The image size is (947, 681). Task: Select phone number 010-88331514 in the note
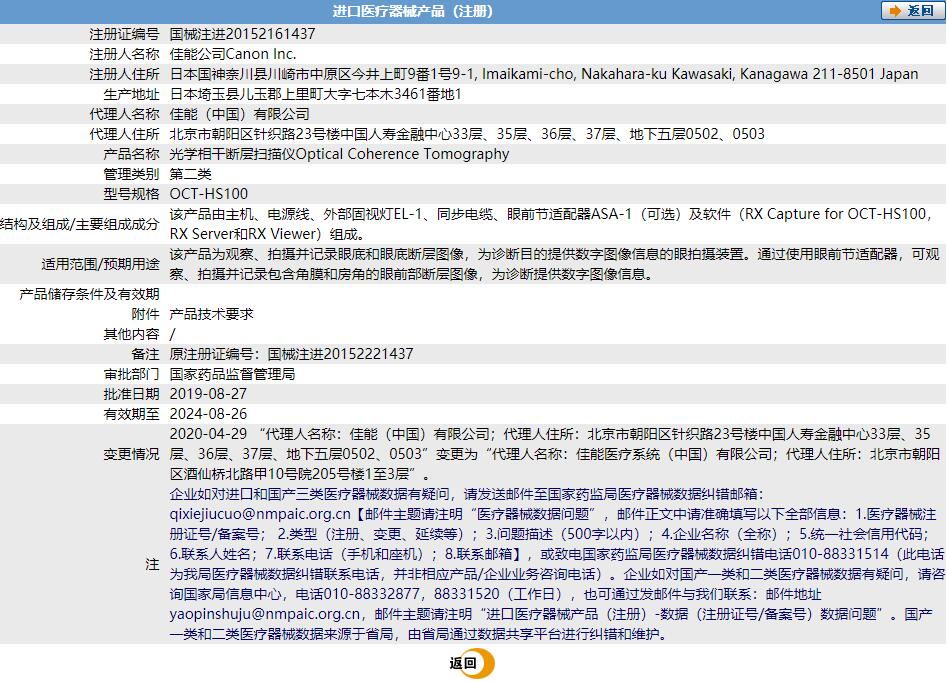tap(840, 554)
